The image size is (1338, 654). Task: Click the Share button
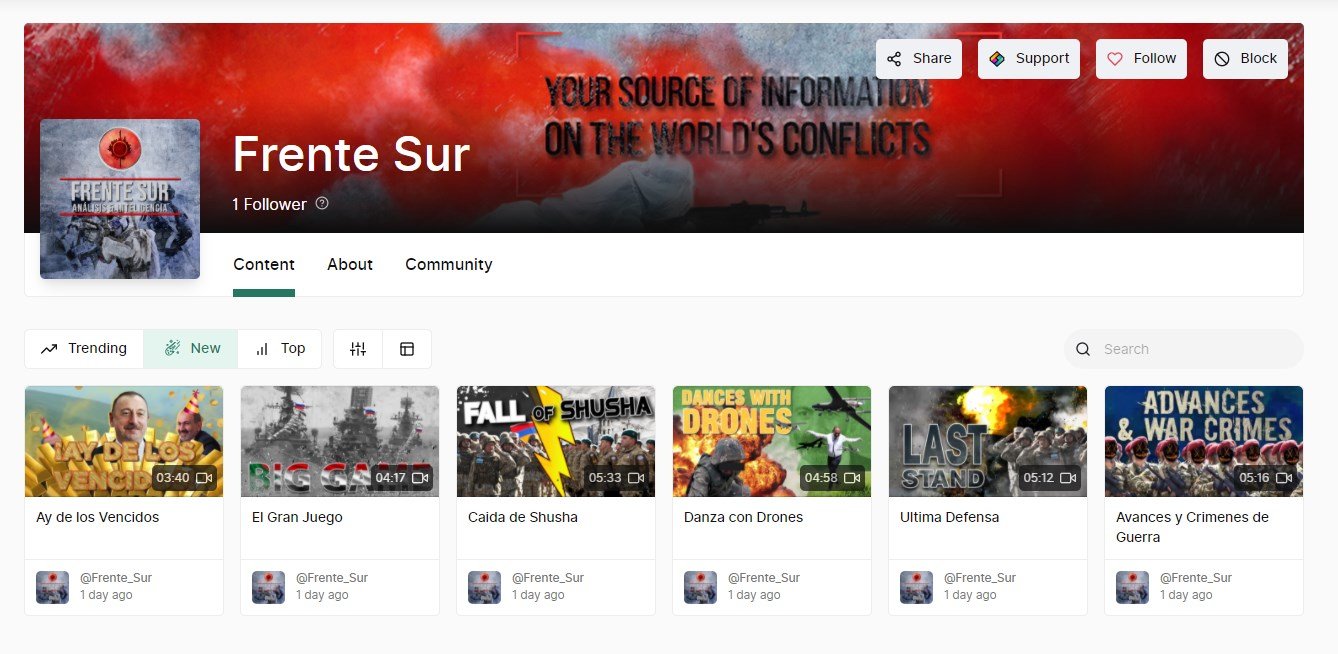[919, 59]
